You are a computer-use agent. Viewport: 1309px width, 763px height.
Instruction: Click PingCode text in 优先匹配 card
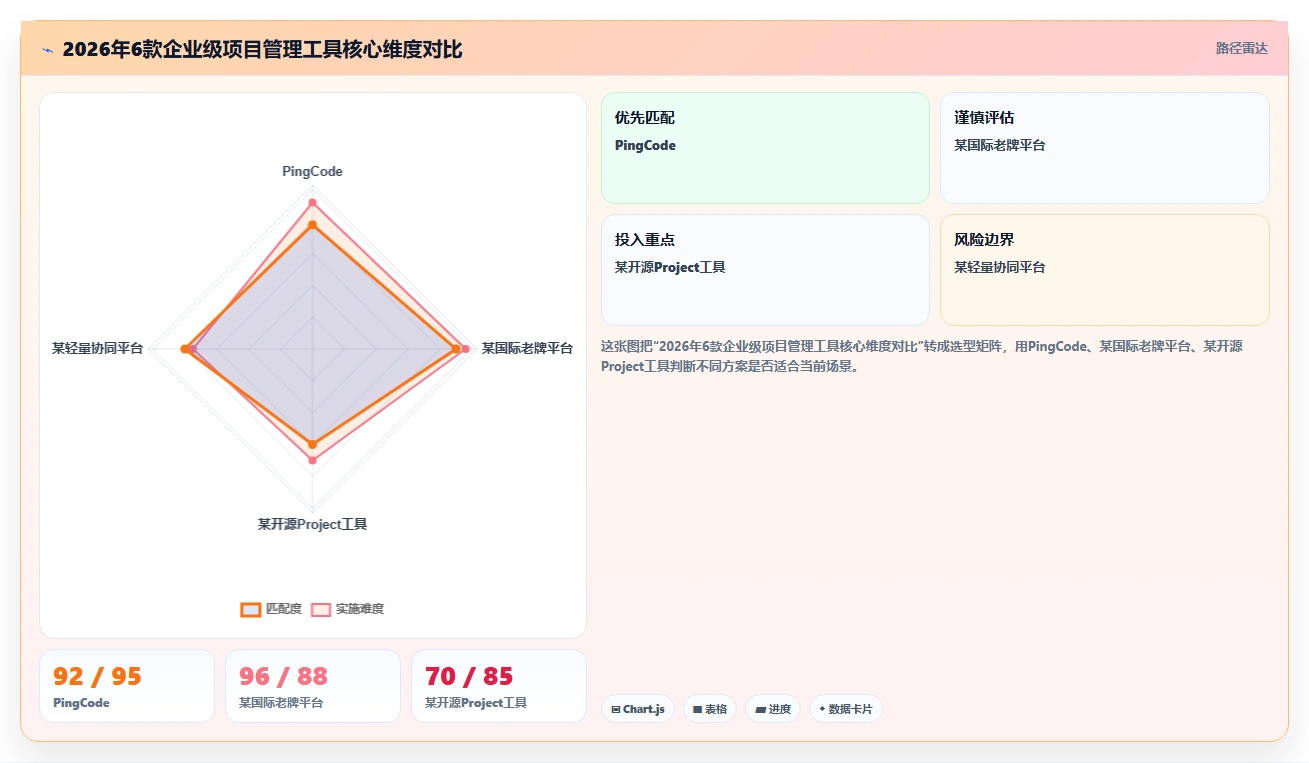[x=645, y=145]
